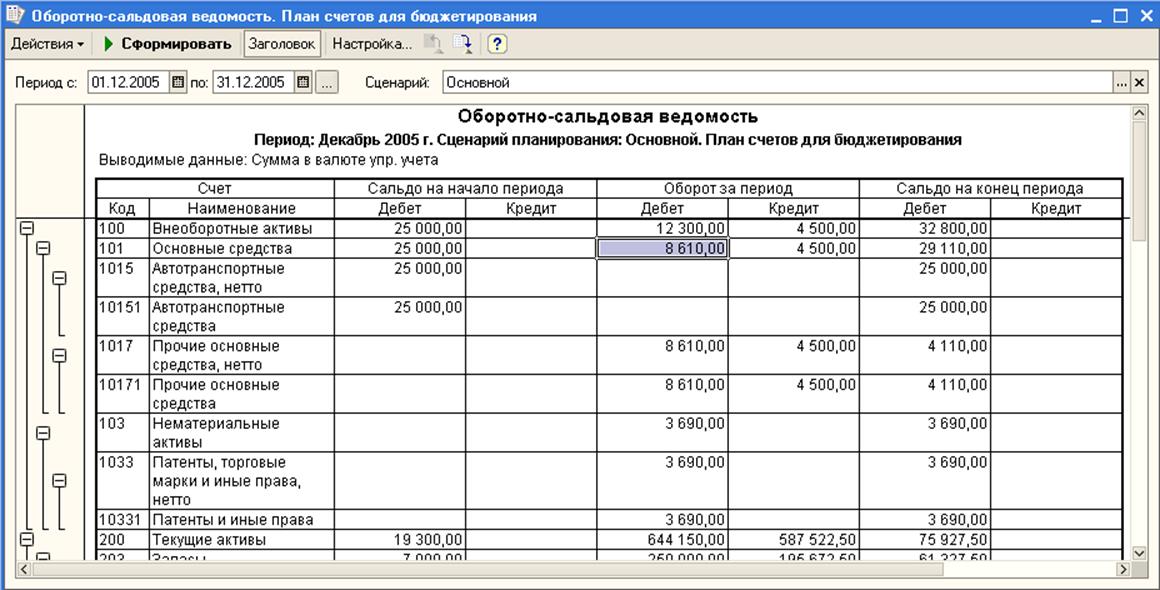The width and height of the screenshot is (1160, 590).
Task: Toggle the Заголовок header button
Action: pyautogui.click(x=282, y=44)
